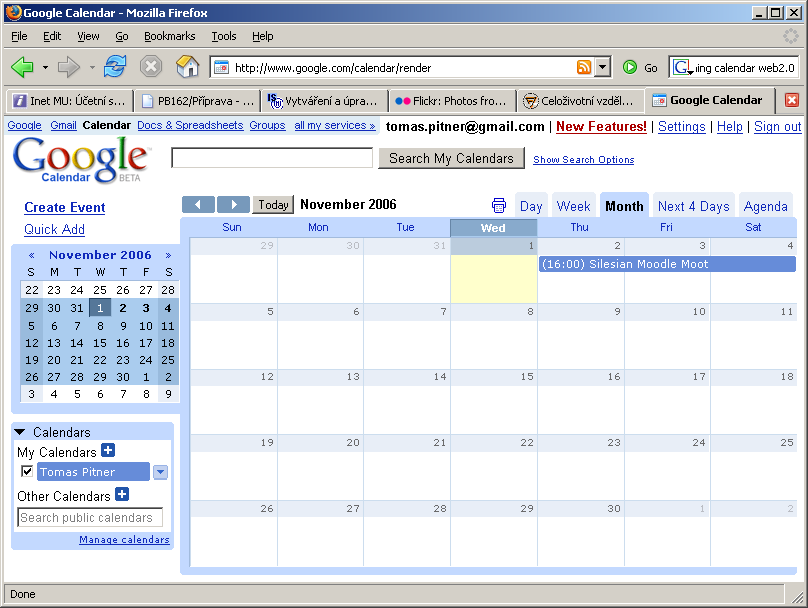Screen dimensions: 808x608
Task: Open the address bar history dropdown
Action: point(602,67)
